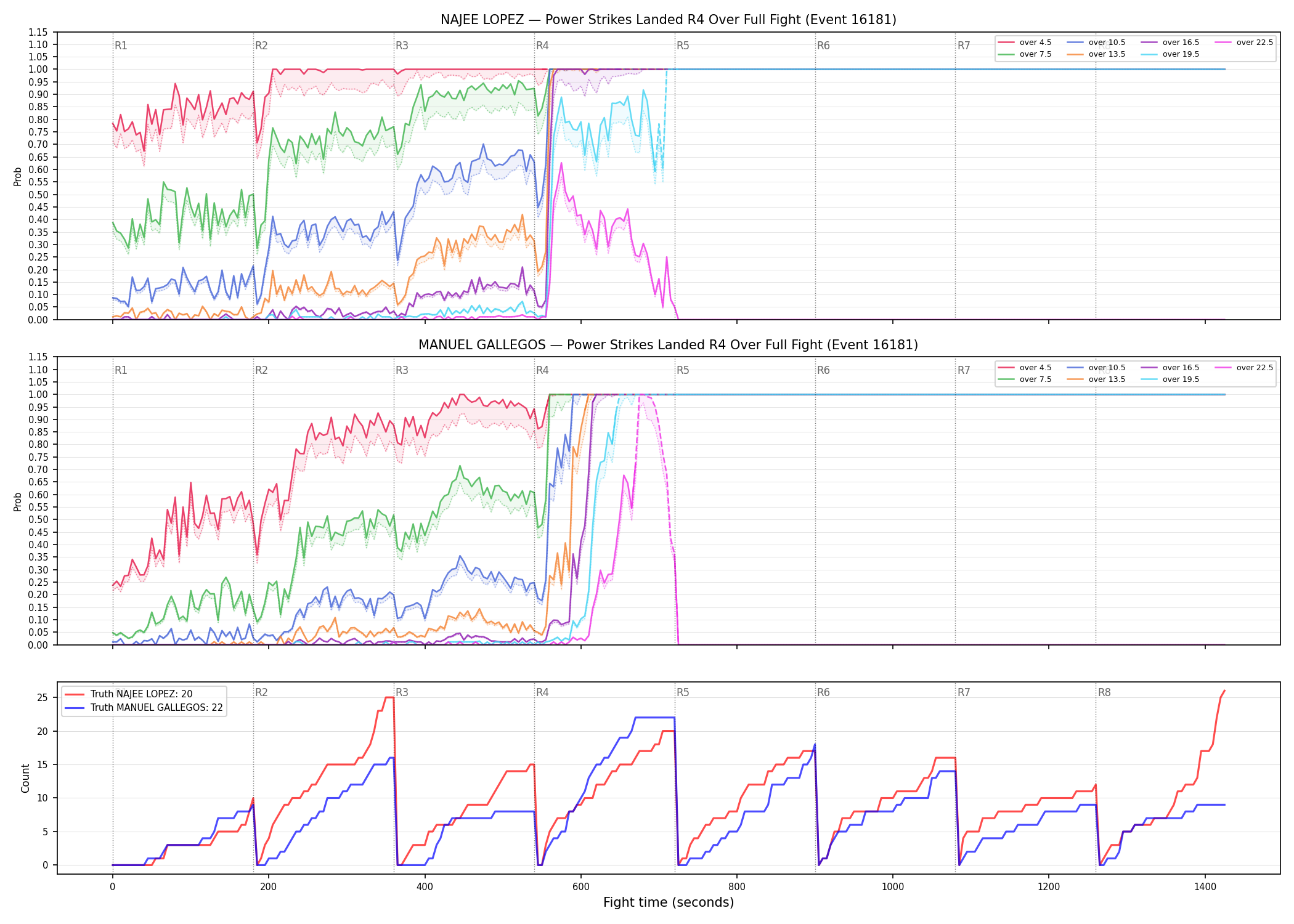This screenshot has width=1294, height=924.
Task: Click the 1400 tick label on fight time axis
Action: point(1205,887)
